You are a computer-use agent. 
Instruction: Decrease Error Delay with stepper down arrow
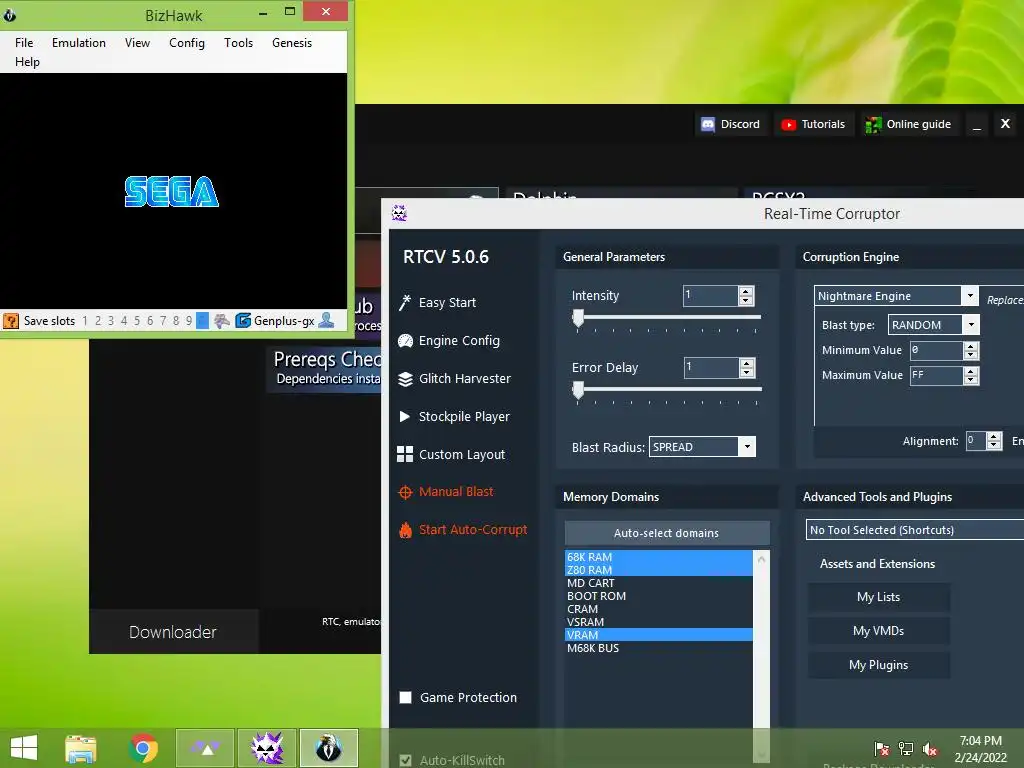click(746, 372)
